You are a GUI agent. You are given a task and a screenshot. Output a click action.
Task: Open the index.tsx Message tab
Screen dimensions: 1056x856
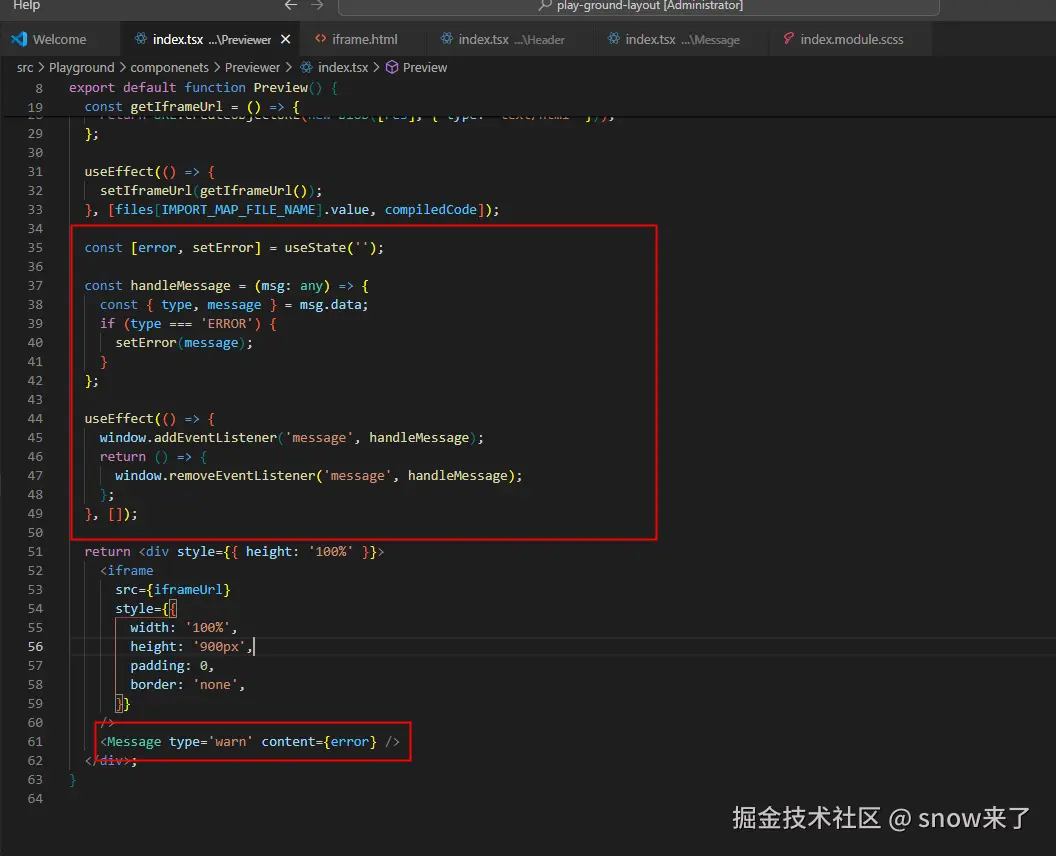click(682, 40)
